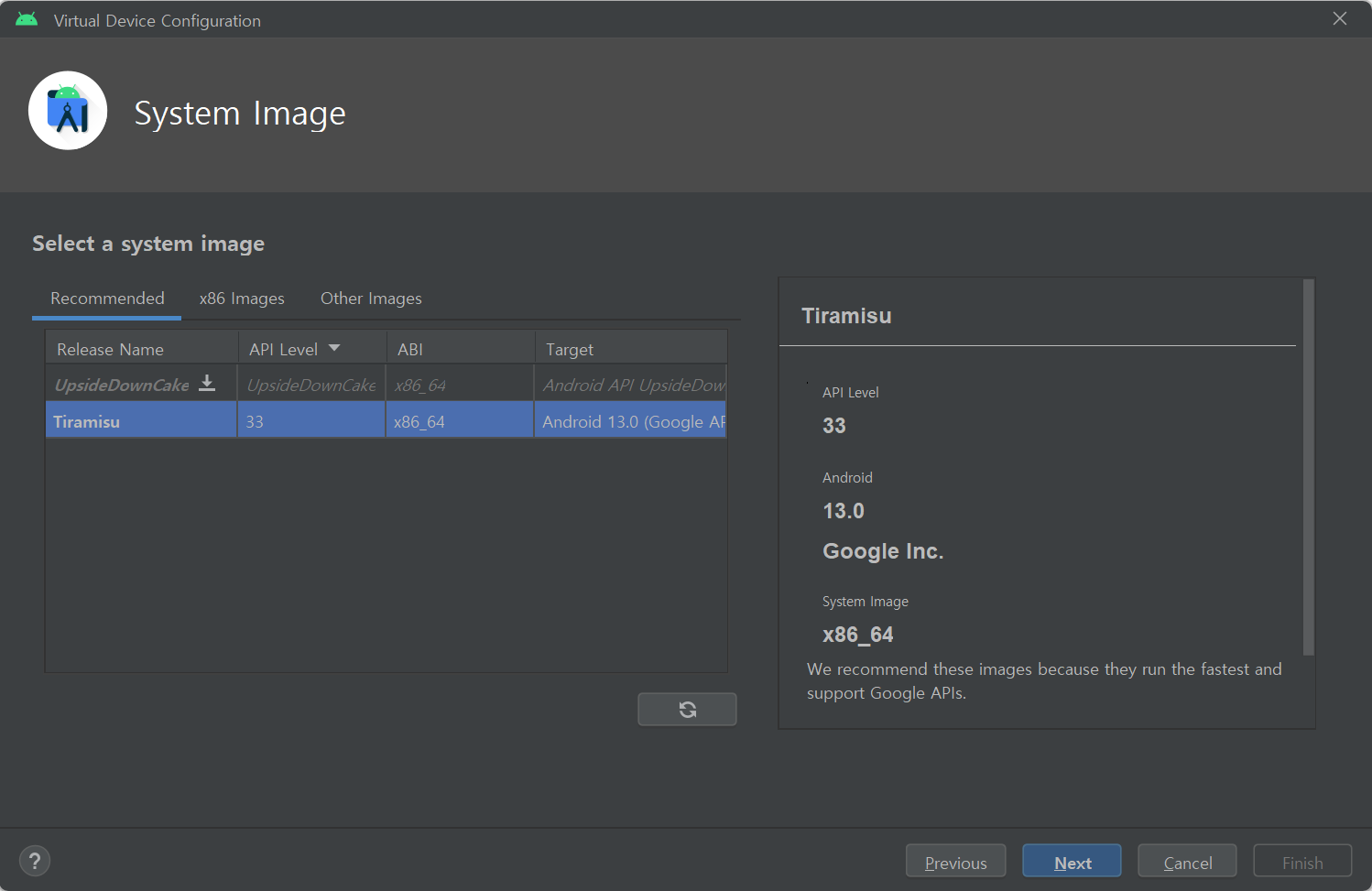Screen dimensions: 1372x891
Task: Click the ABI column header
Action: tap(461, 349)
